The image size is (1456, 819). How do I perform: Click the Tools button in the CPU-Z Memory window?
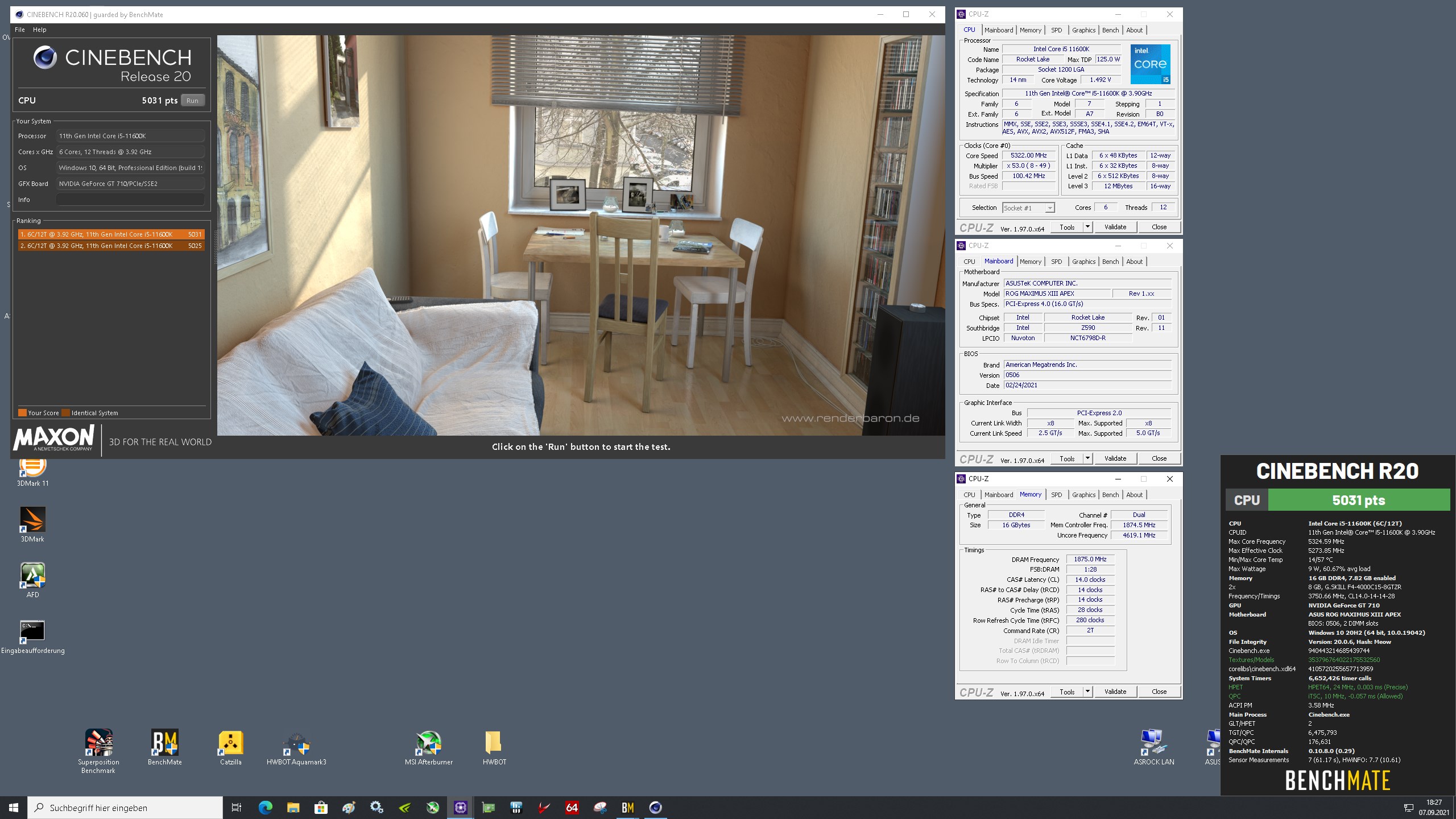coord(1067,692)
